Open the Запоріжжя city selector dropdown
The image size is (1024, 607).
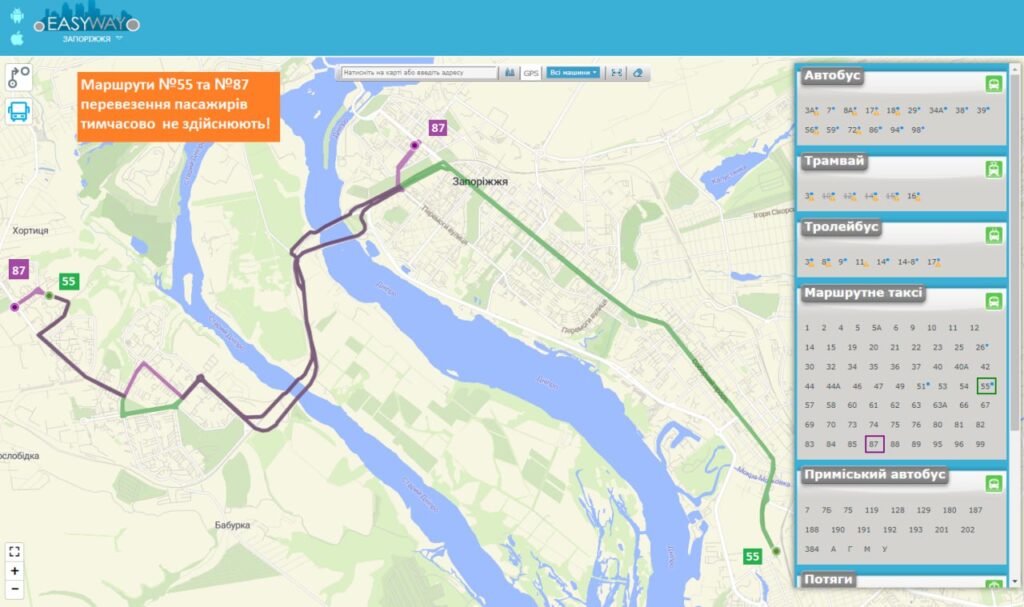[92, 39]
